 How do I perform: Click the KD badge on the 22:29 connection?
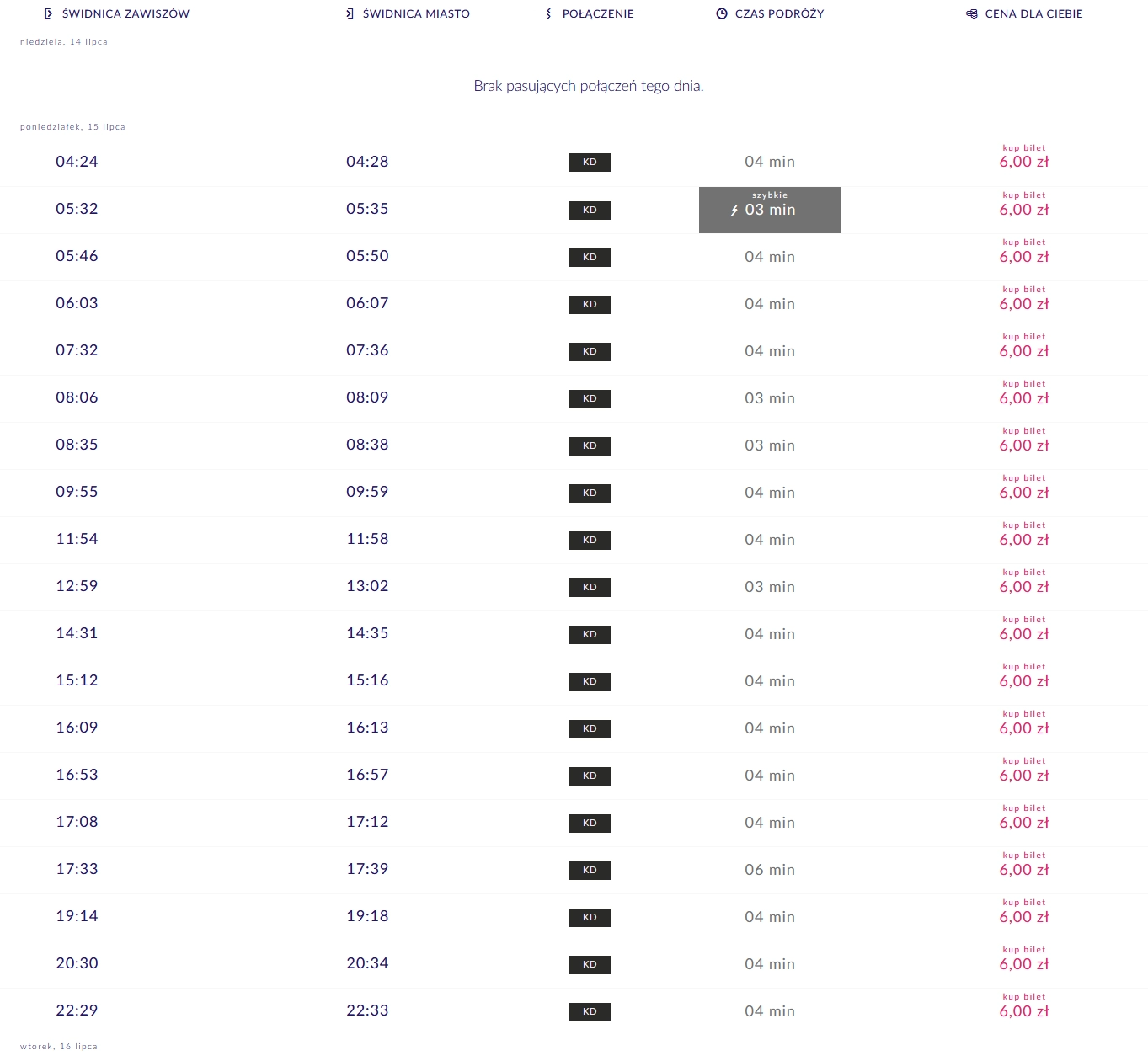pos(590,1011)
